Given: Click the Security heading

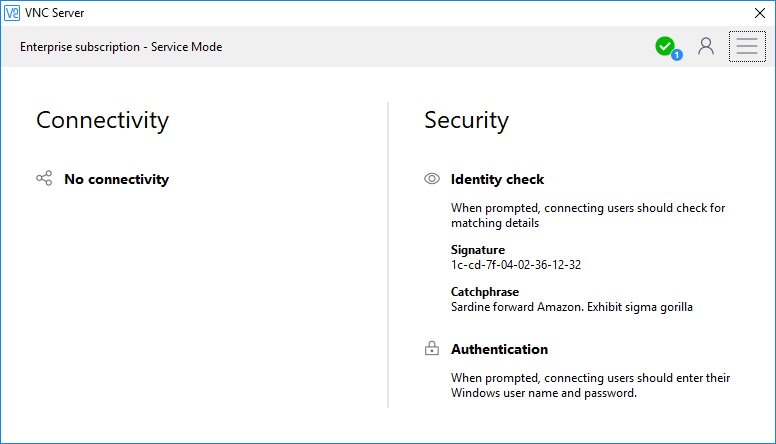Looking at the screenshot, I should 466,120.
